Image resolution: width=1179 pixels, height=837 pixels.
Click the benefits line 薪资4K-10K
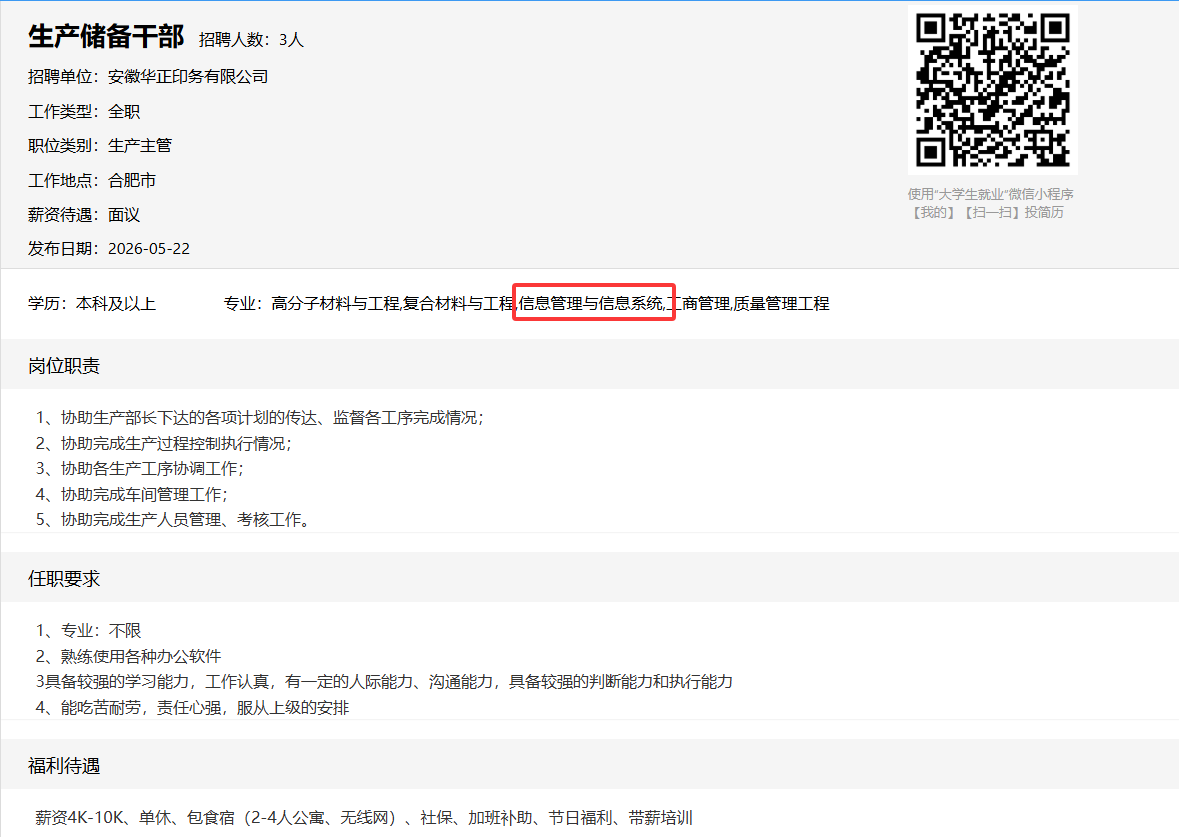[364, 817]
